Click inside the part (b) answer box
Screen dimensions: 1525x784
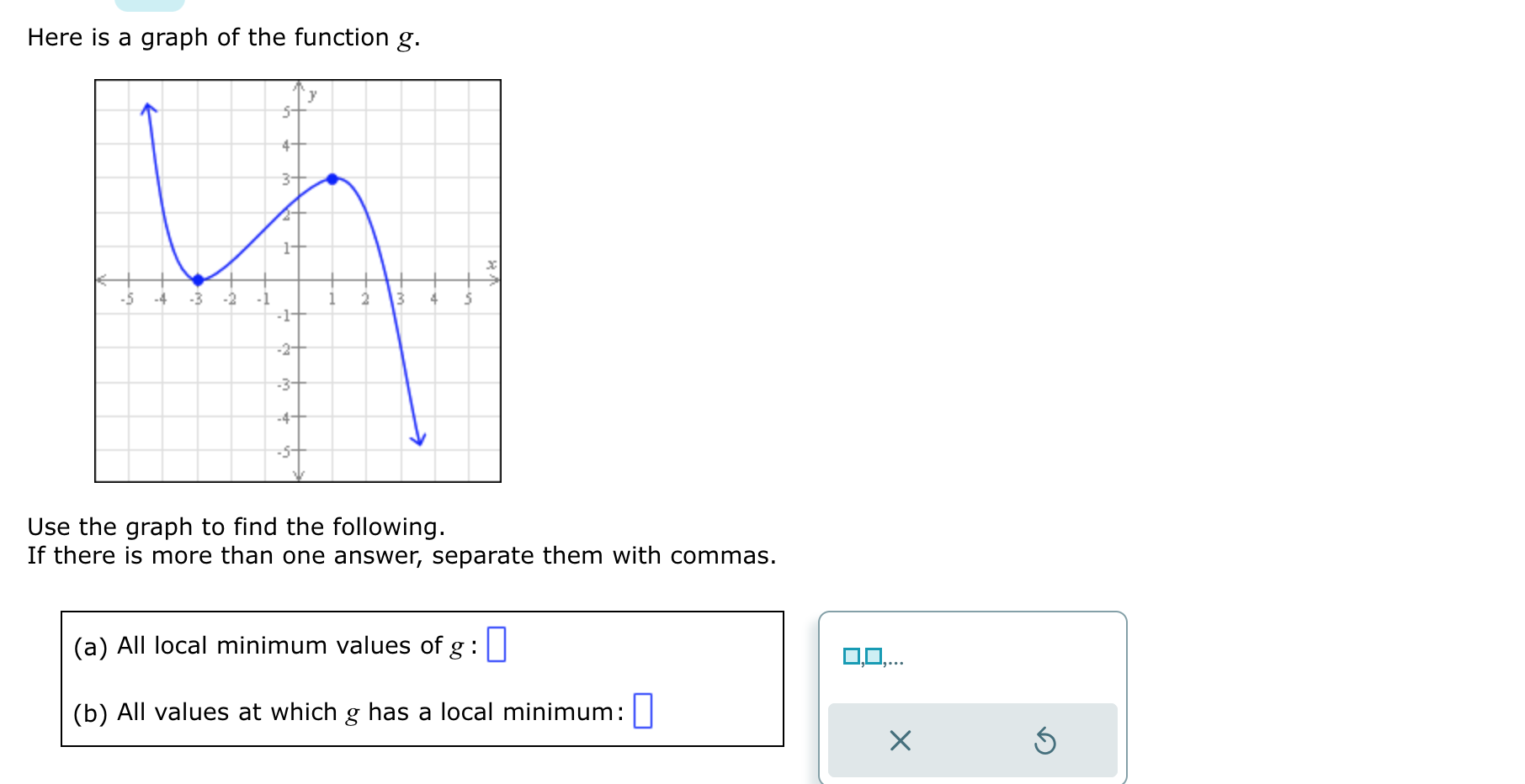[x=644, y=712]
